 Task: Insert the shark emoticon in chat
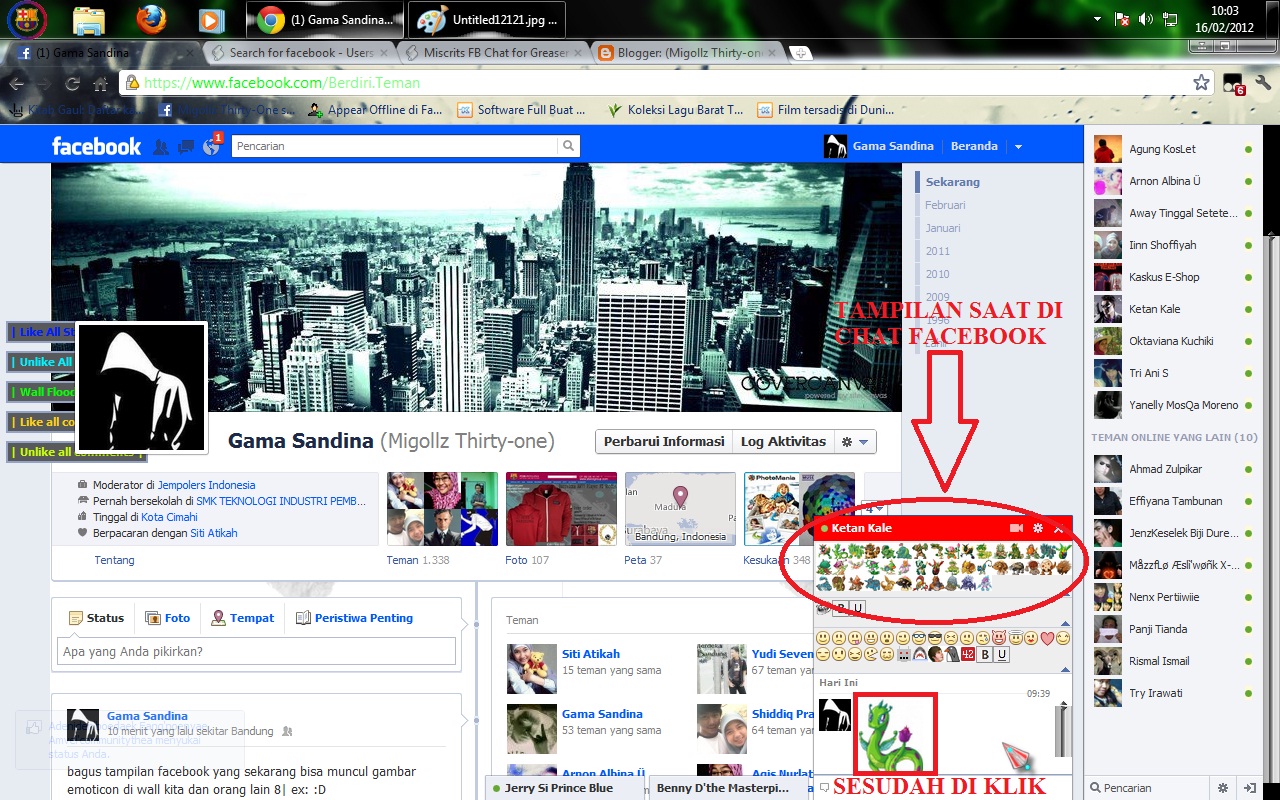[x=920, y=654]
